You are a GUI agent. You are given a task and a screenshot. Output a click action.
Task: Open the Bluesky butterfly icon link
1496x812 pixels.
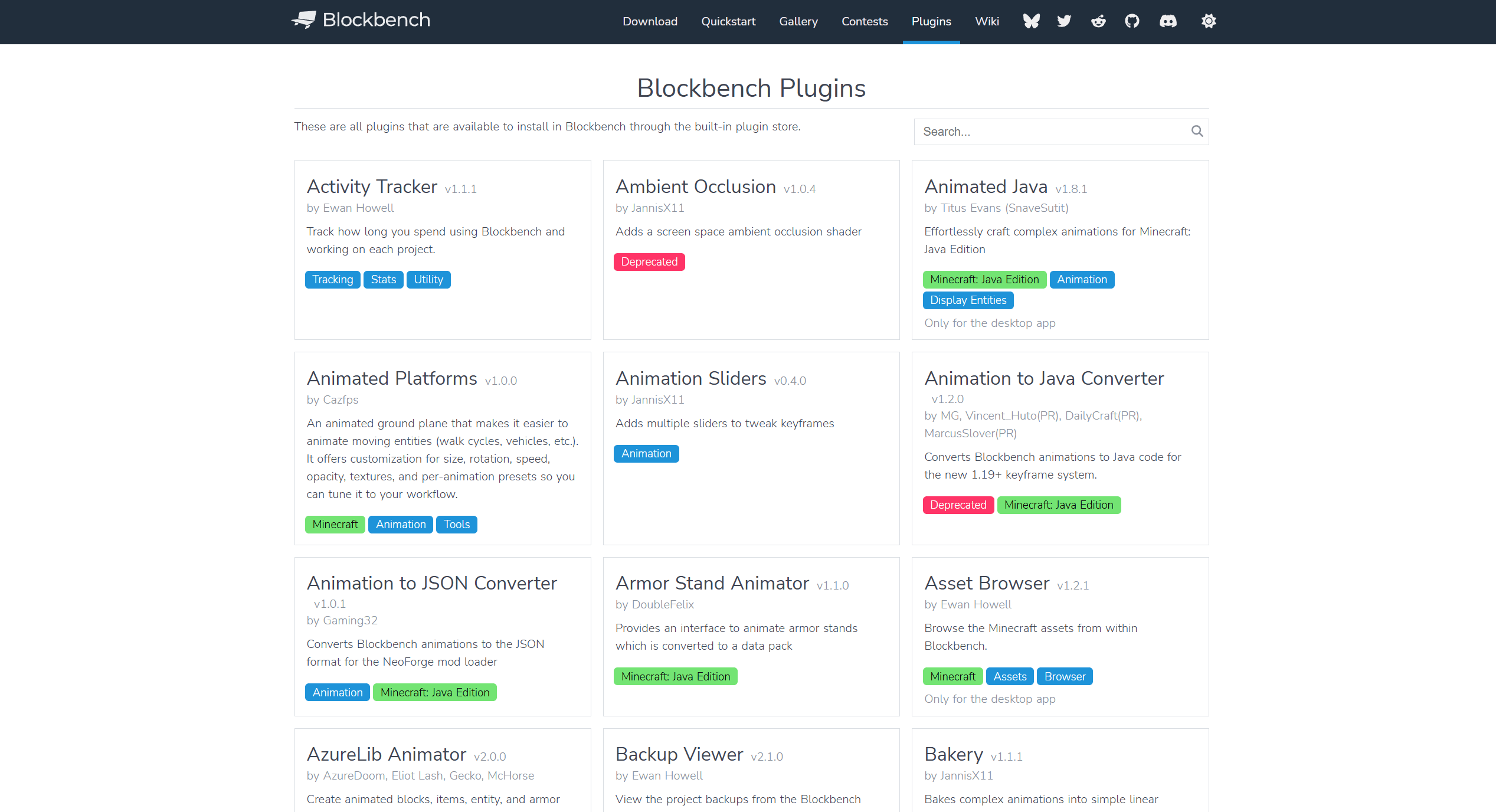[x=1031, y=21]
